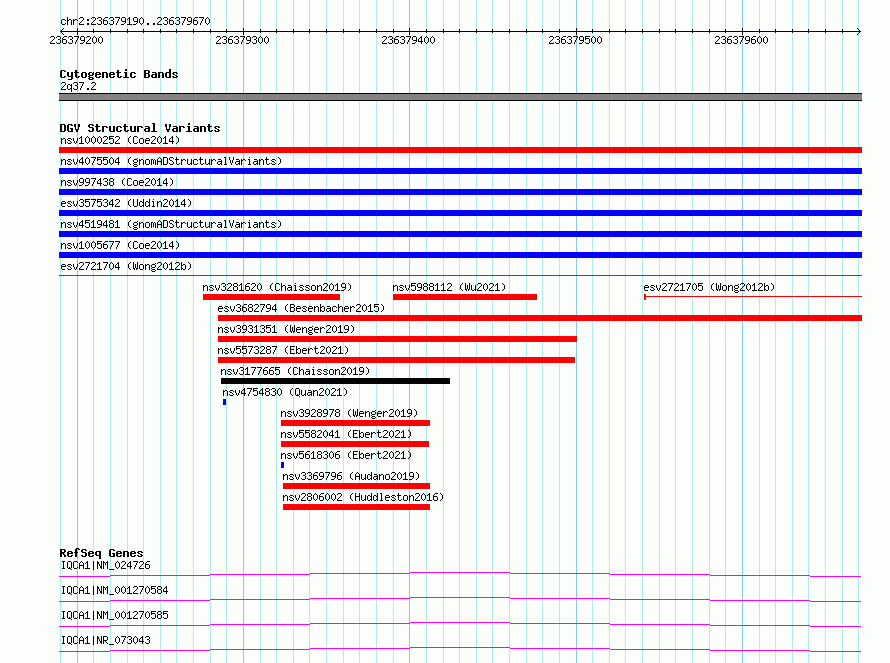The image size is (890, 663).
Task: Select the 2q37.2 band label
Action: tap(78, 86)
